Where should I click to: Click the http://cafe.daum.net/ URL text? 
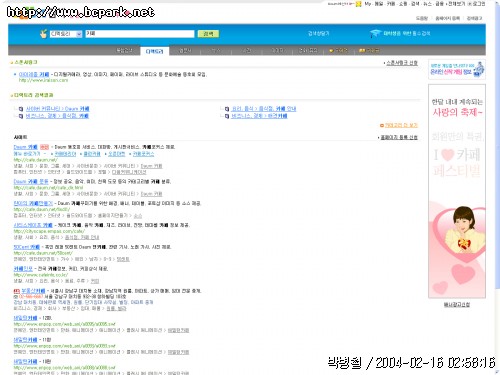click(35, 160)
